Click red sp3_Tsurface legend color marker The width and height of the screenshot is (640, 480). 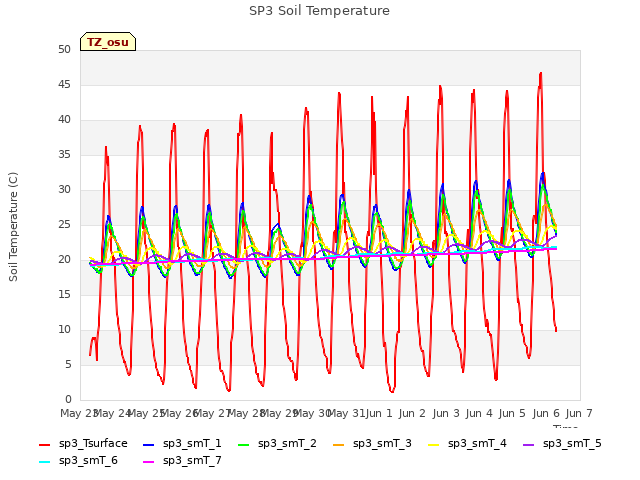click(44, 444)
